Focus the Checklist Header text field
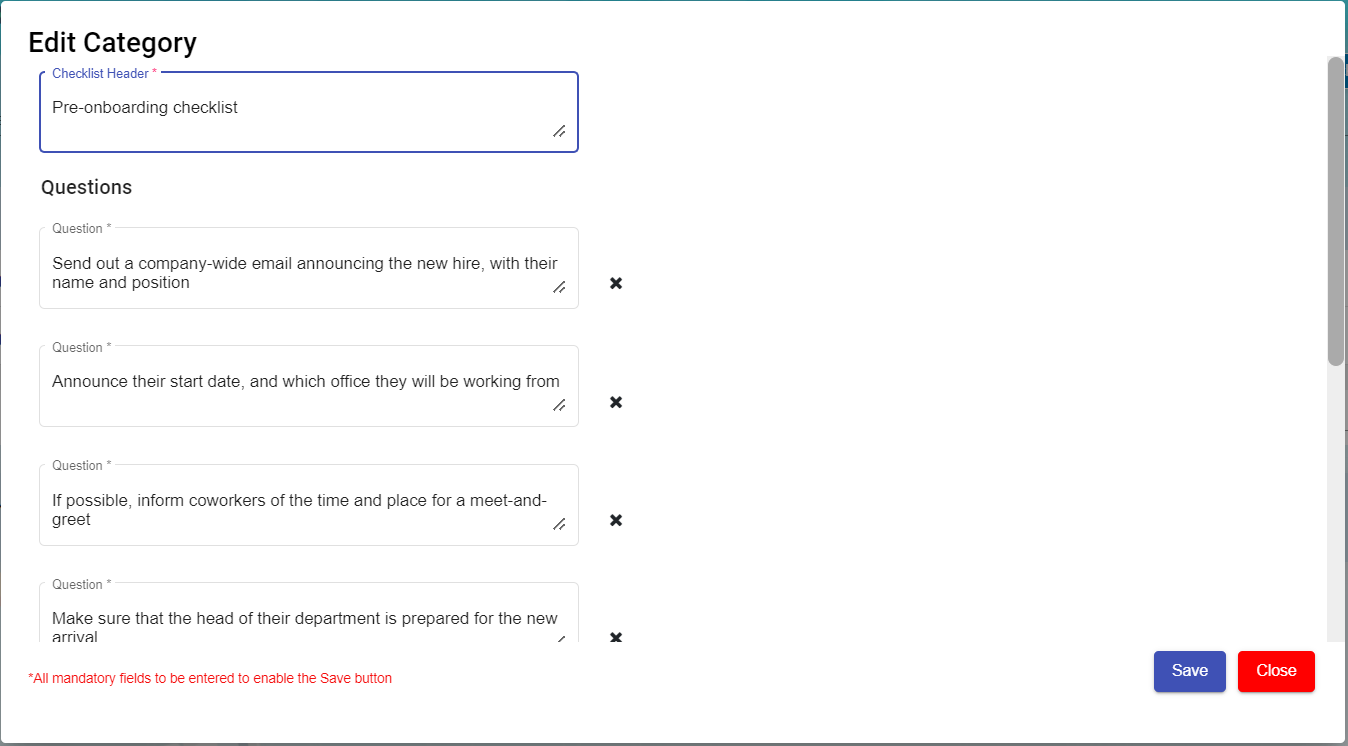 (x=300, y=108)
